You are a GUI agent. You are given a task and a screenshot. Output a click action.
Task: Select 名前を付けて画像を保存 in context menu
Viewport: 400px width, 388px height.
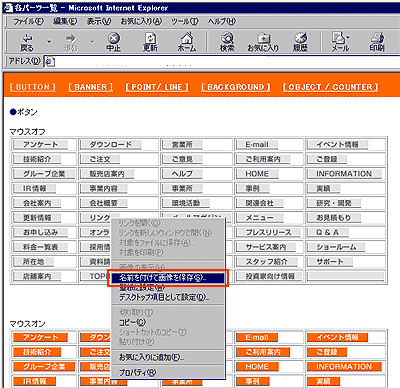click(x=168, y=278)
